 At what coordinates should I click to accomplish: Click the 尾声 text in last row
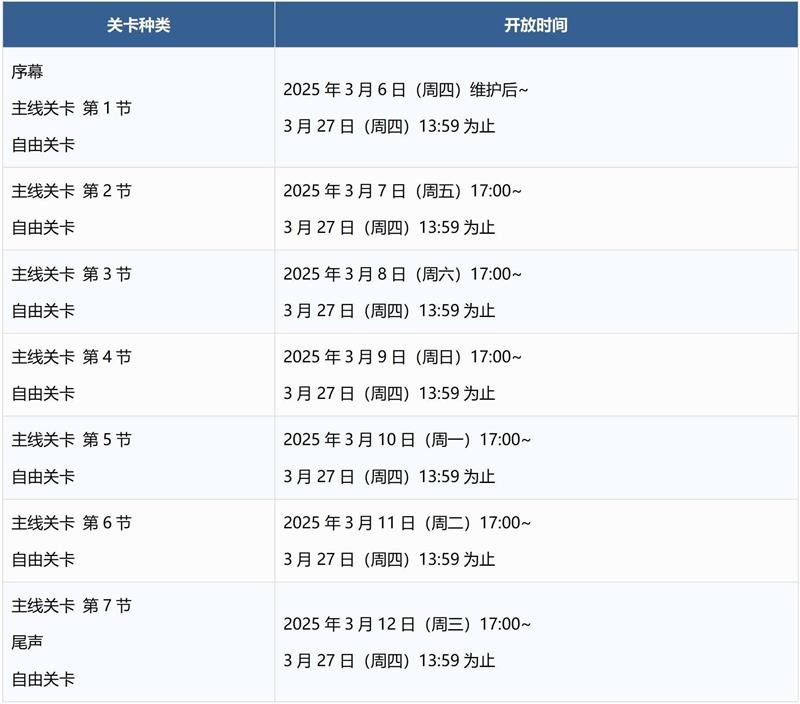[x=28, y=642]
